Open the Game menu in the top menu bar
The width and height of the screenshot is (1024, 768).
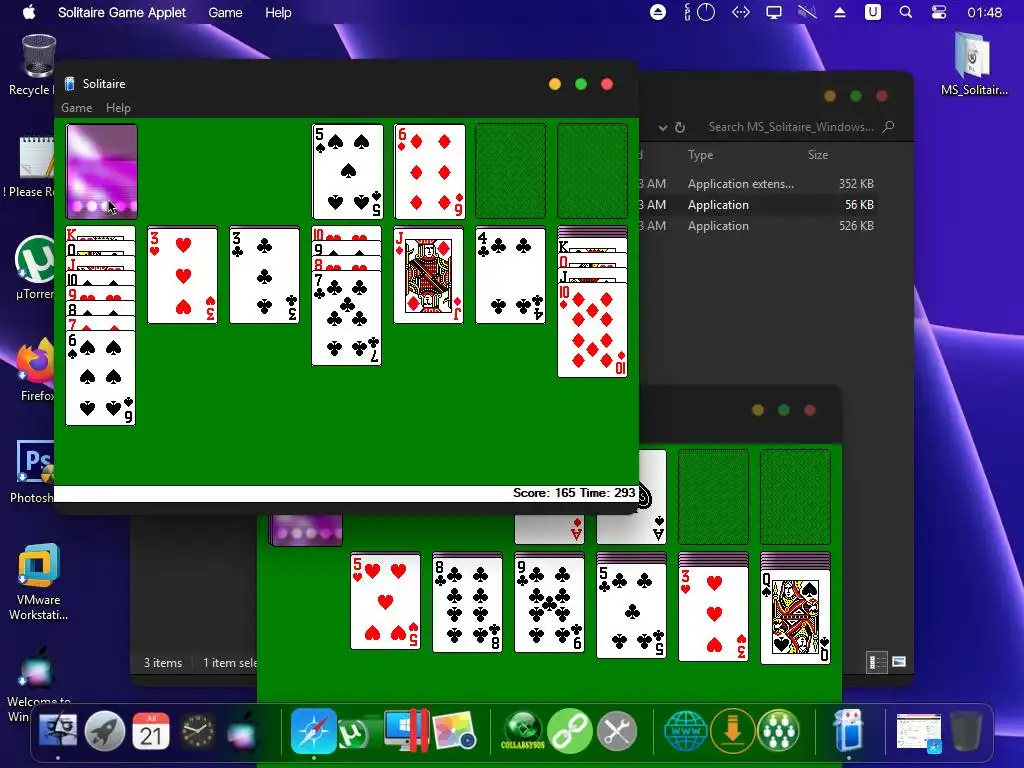(x=225, y=12)
